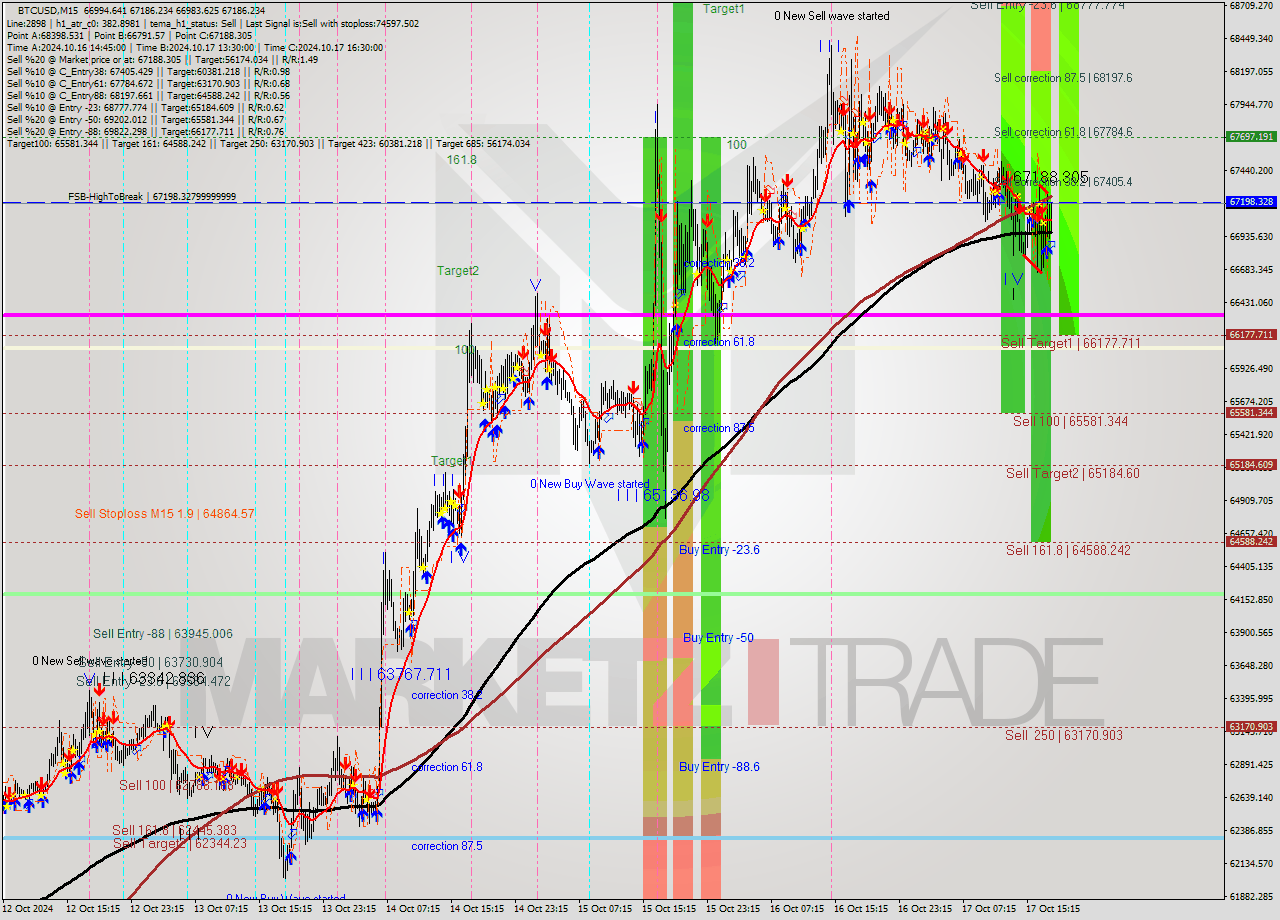Image resolution: width=1280 pixels, height=920 pixels.
Task: Click the Target1 label at chart top
Action: click(x=723, y=9)
